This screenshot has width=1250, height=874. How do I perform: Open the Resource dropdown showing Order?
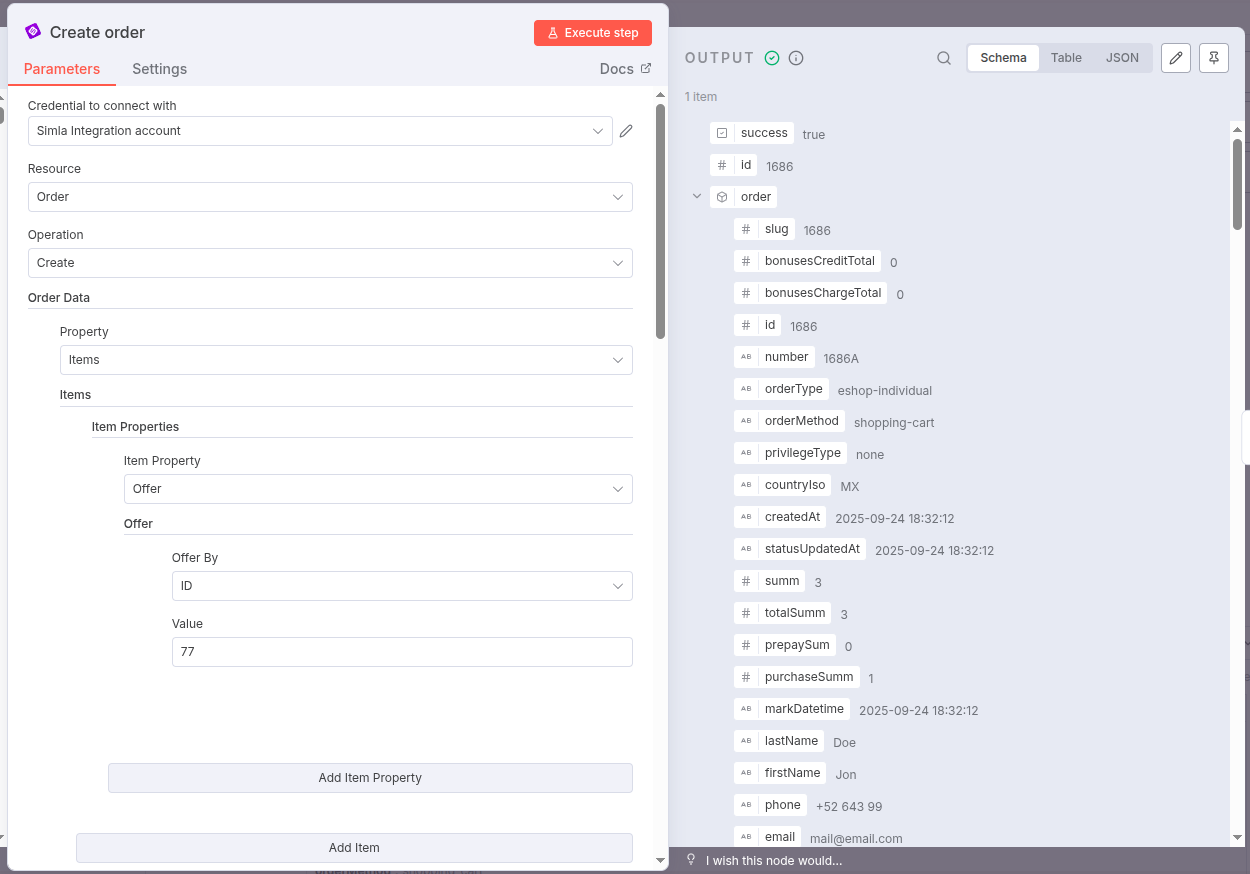(330, 197)
